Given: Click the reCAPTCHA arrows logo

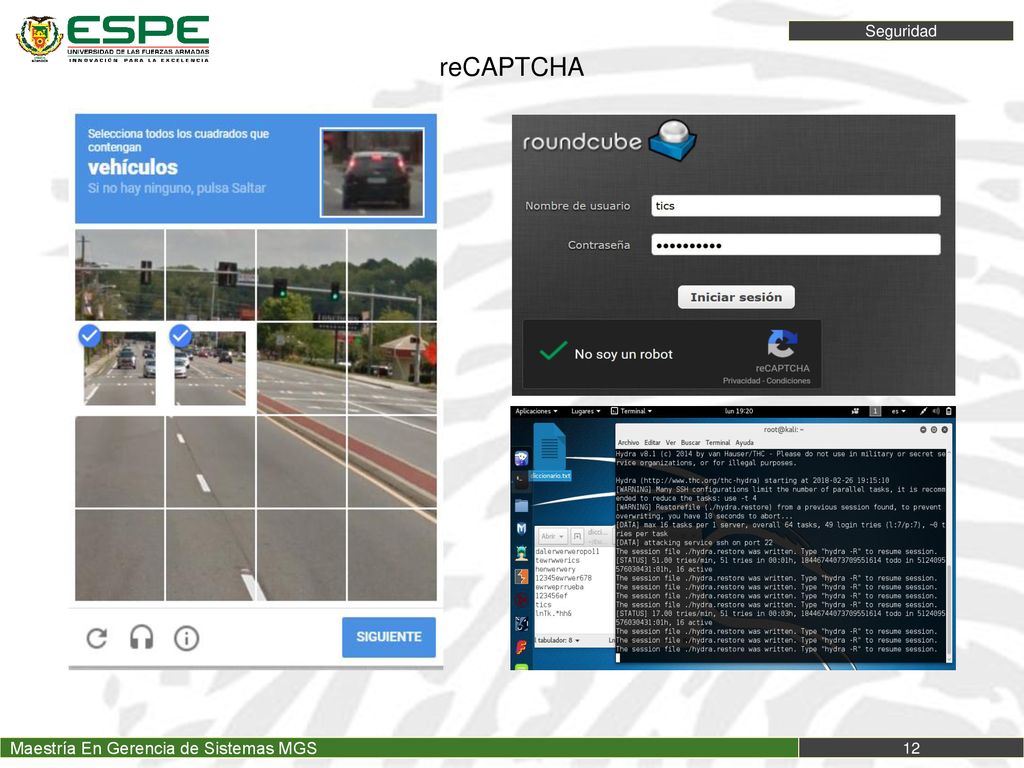Looking at the screenshot, I should 782,344.
